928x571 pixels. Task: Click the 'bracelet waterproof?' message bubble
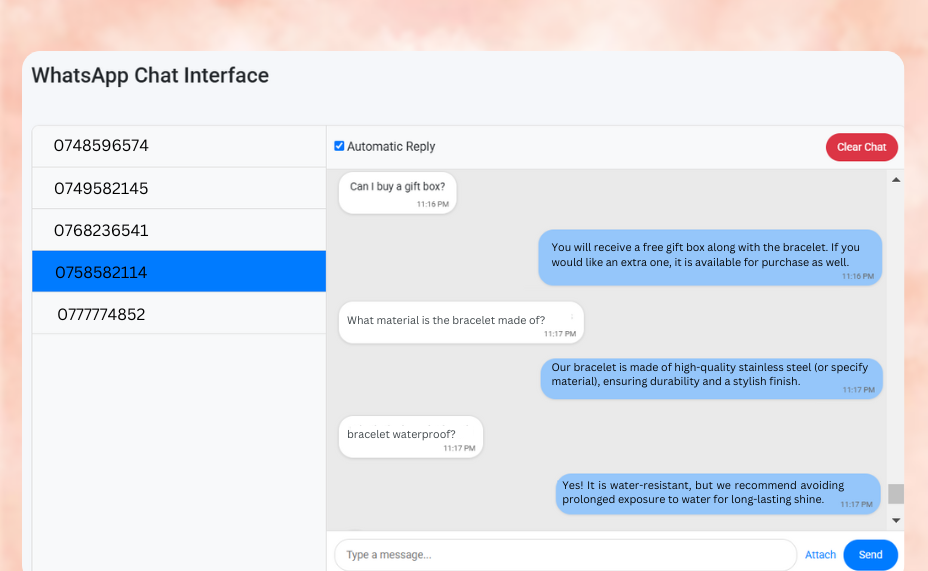coord(411,437)
